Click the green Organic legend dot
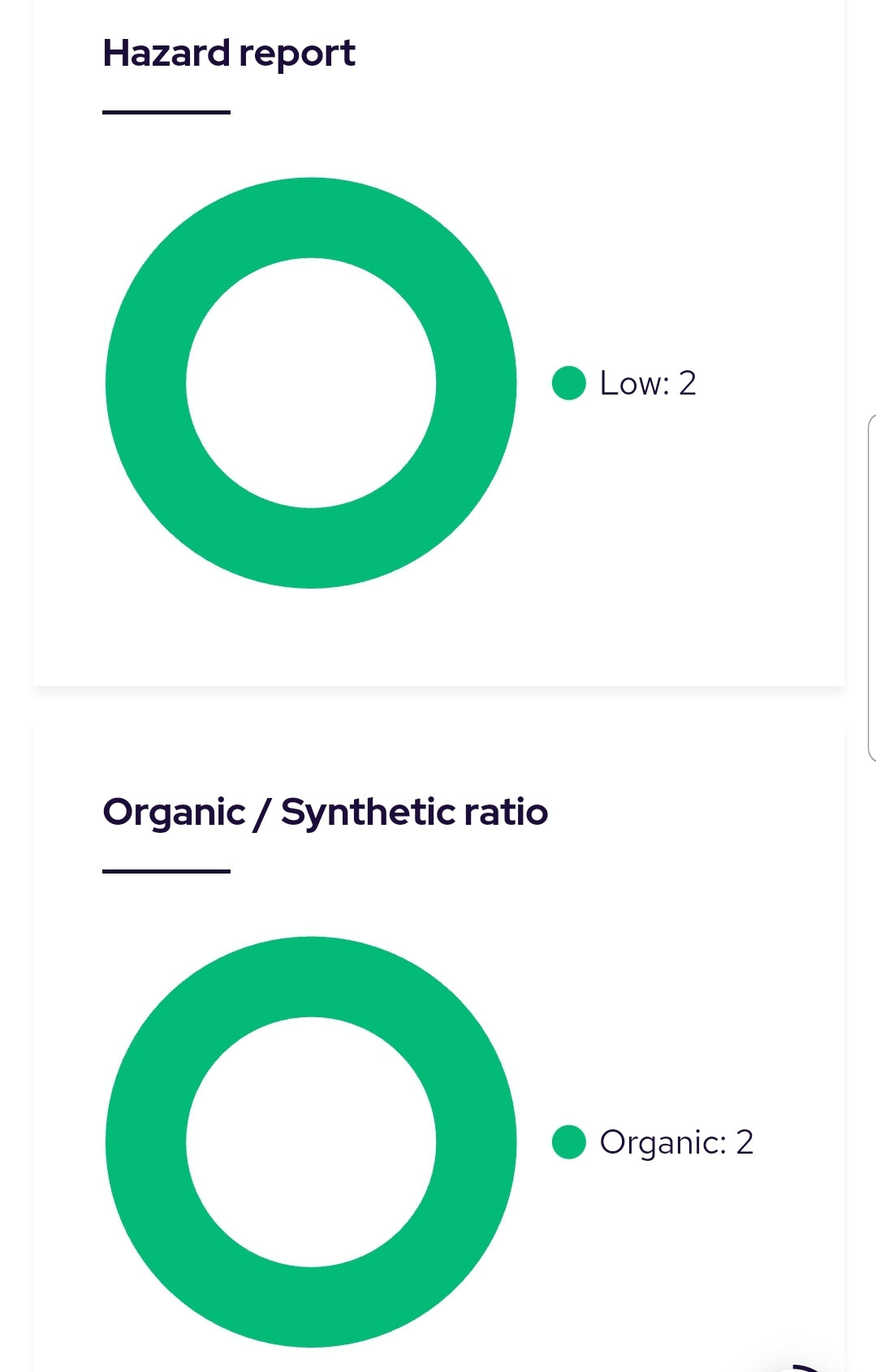 click(x=568, y=1142)
